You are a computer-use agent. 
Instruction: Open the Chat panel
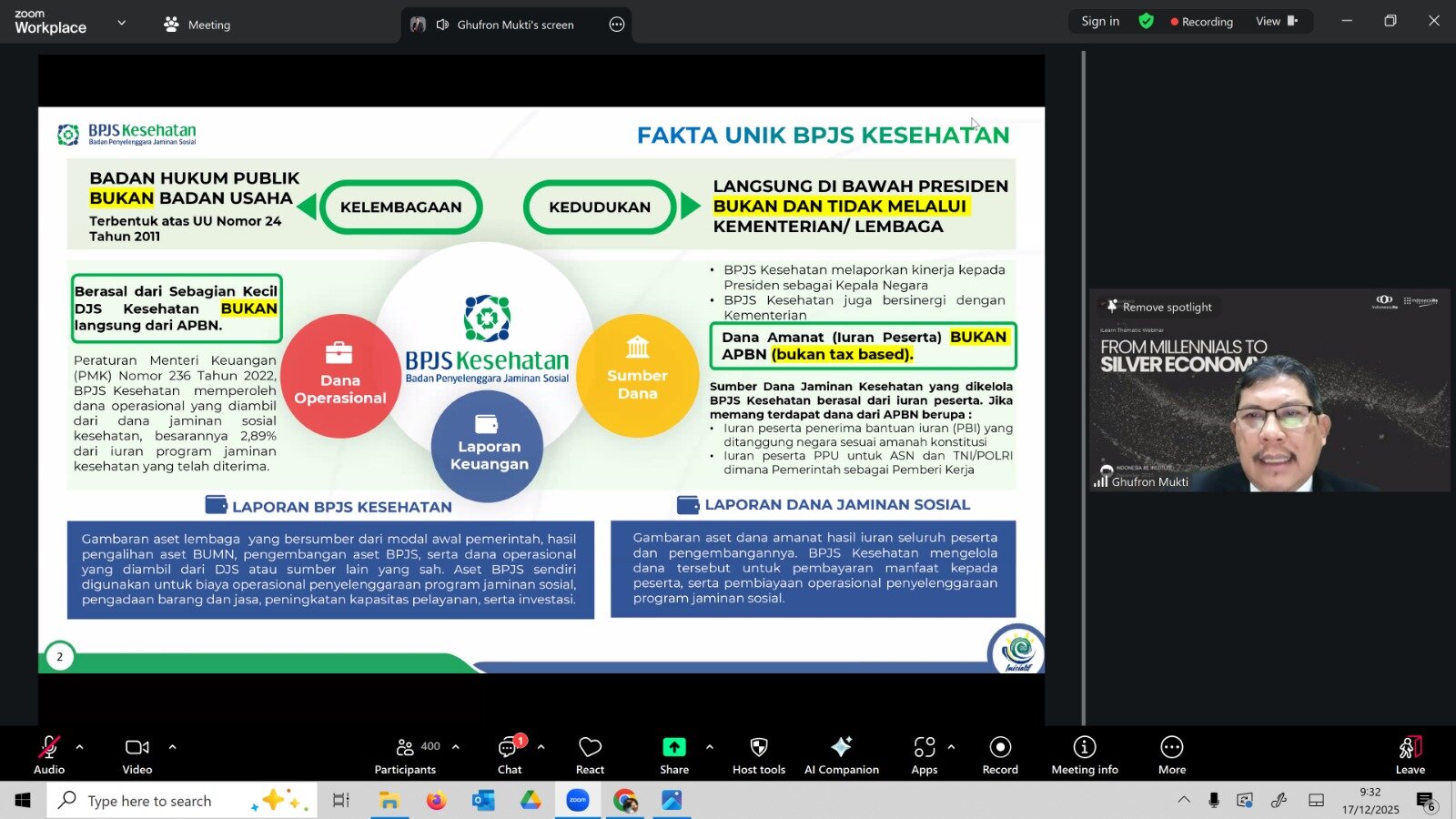[510, 755]
